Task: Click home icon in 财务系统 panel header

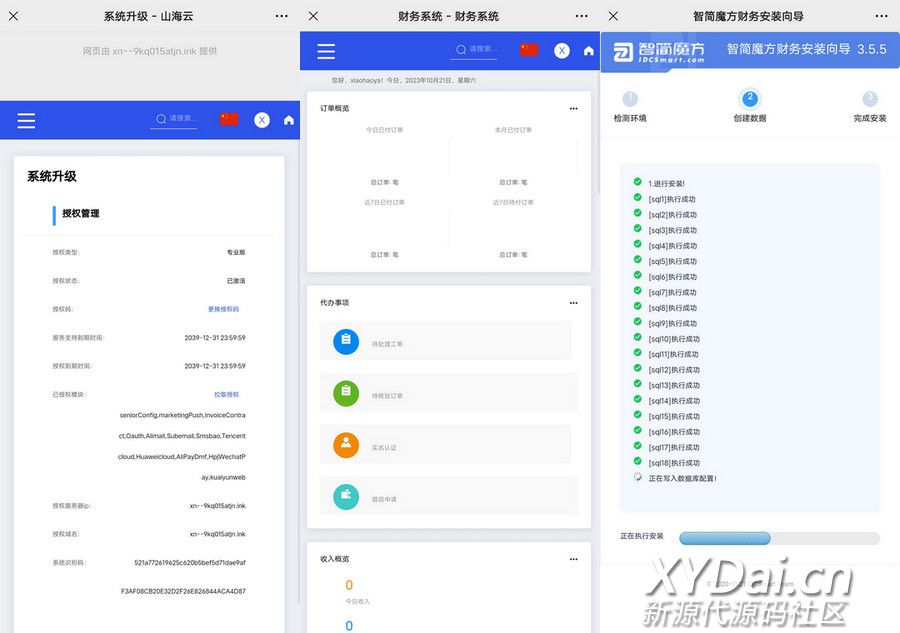Action: point(589,51)
